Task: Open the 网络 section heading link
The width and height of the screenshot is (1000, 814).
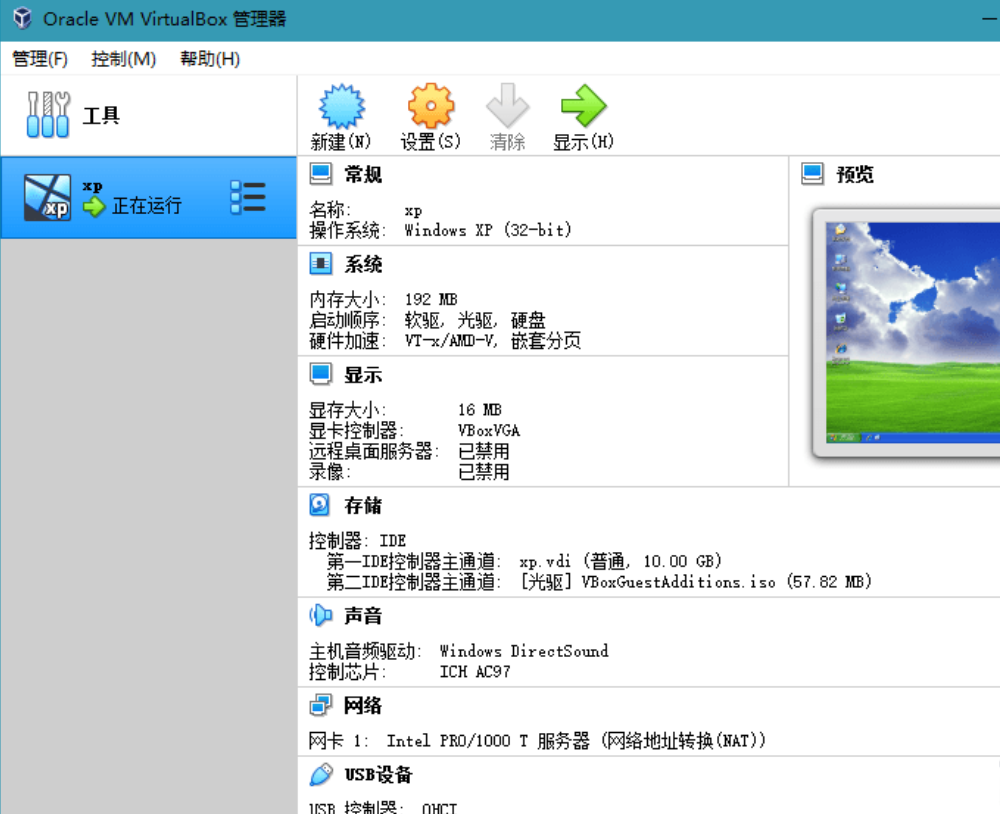Action: [x=363, y=706]
